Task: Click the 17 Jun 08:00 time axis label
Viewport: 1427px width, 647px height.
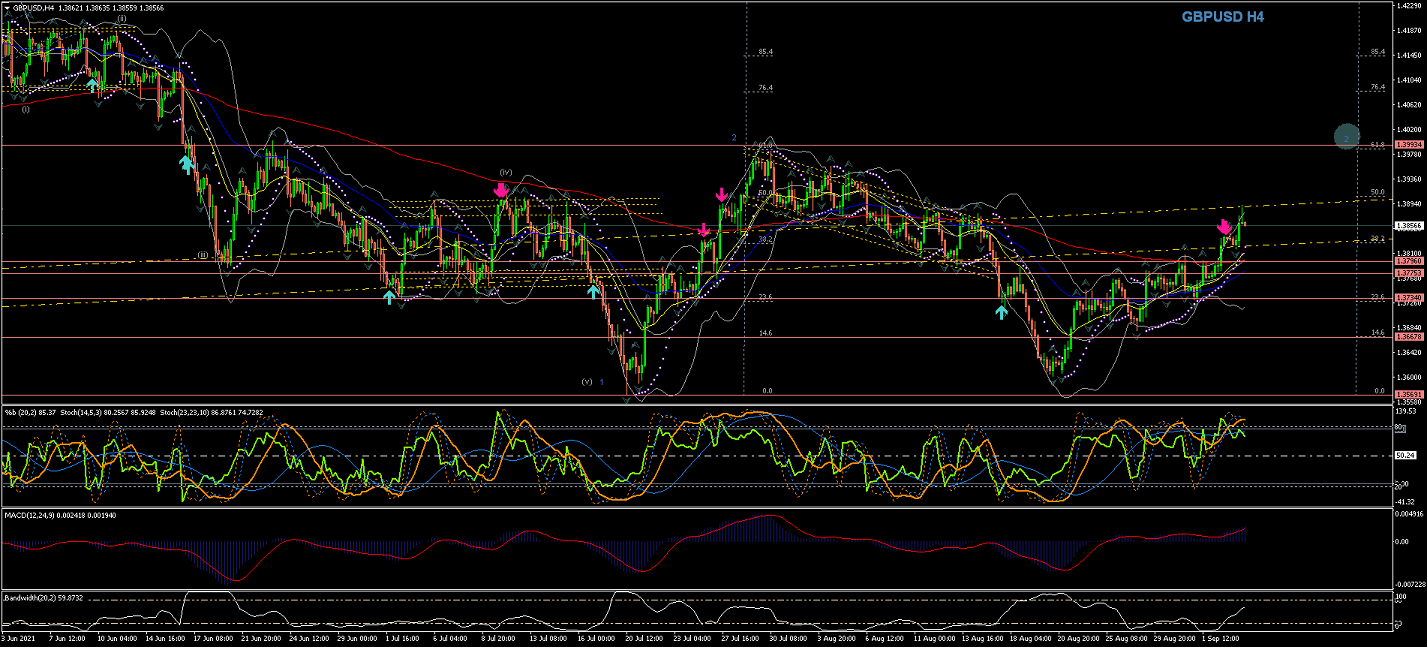Action: 214,636
